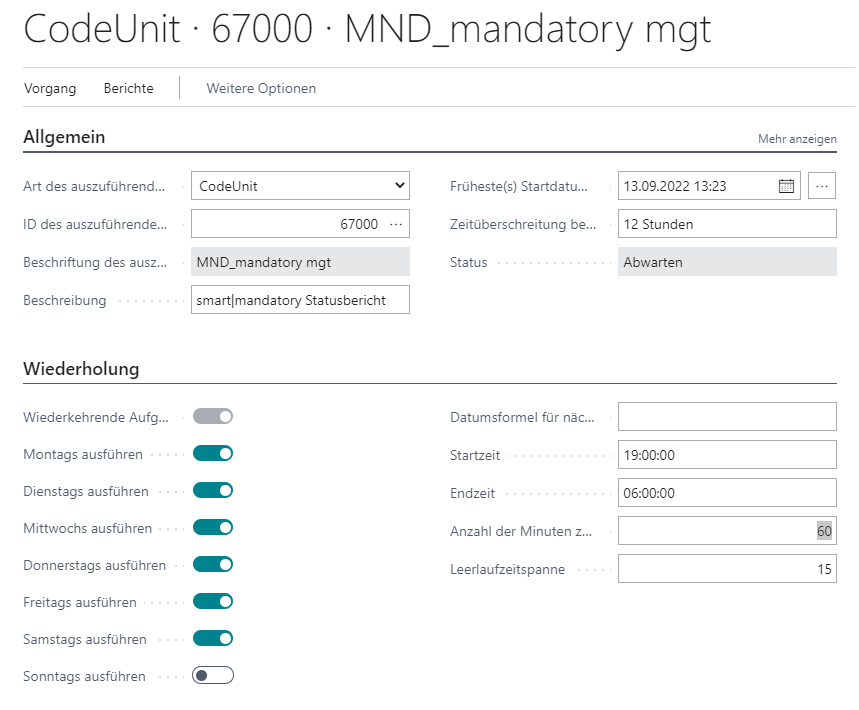Click Weitere Optionen
The image size is (859, 710).
pos(261,88)
